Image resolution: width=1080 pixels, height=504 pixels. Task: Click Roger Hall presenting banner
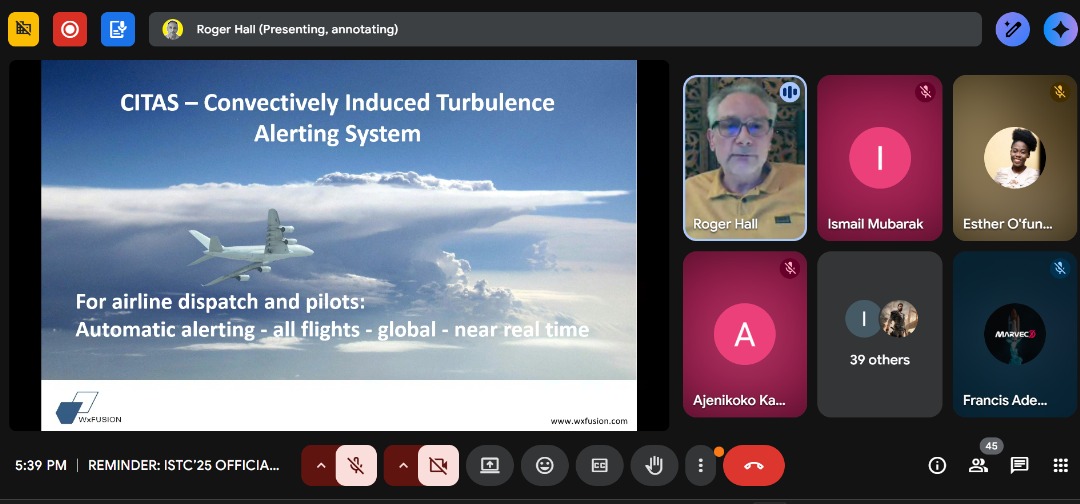point(565,29)
